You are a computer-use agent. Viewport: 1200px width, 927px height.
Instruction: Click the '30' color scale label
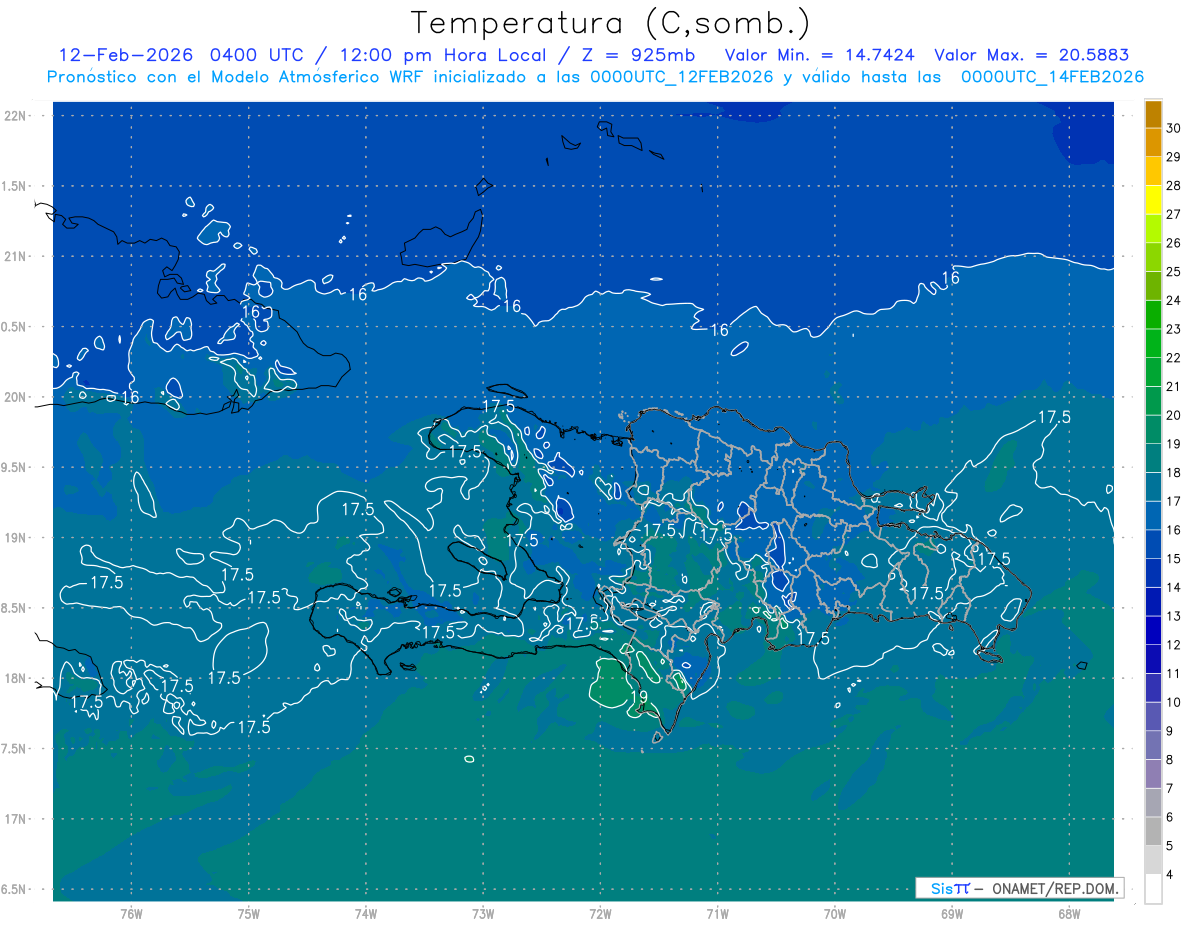pyautogui.click(x=1174, y=128)
